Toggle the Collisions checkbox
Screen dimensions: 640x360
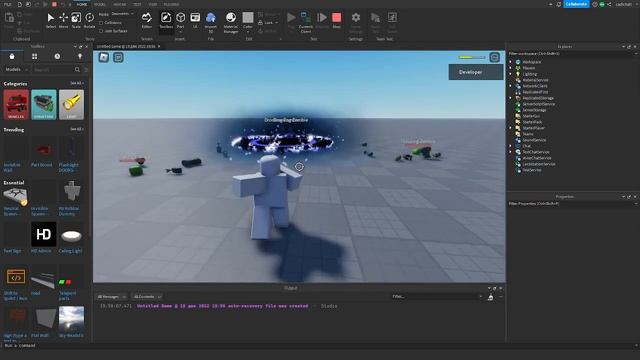point(101,23)
